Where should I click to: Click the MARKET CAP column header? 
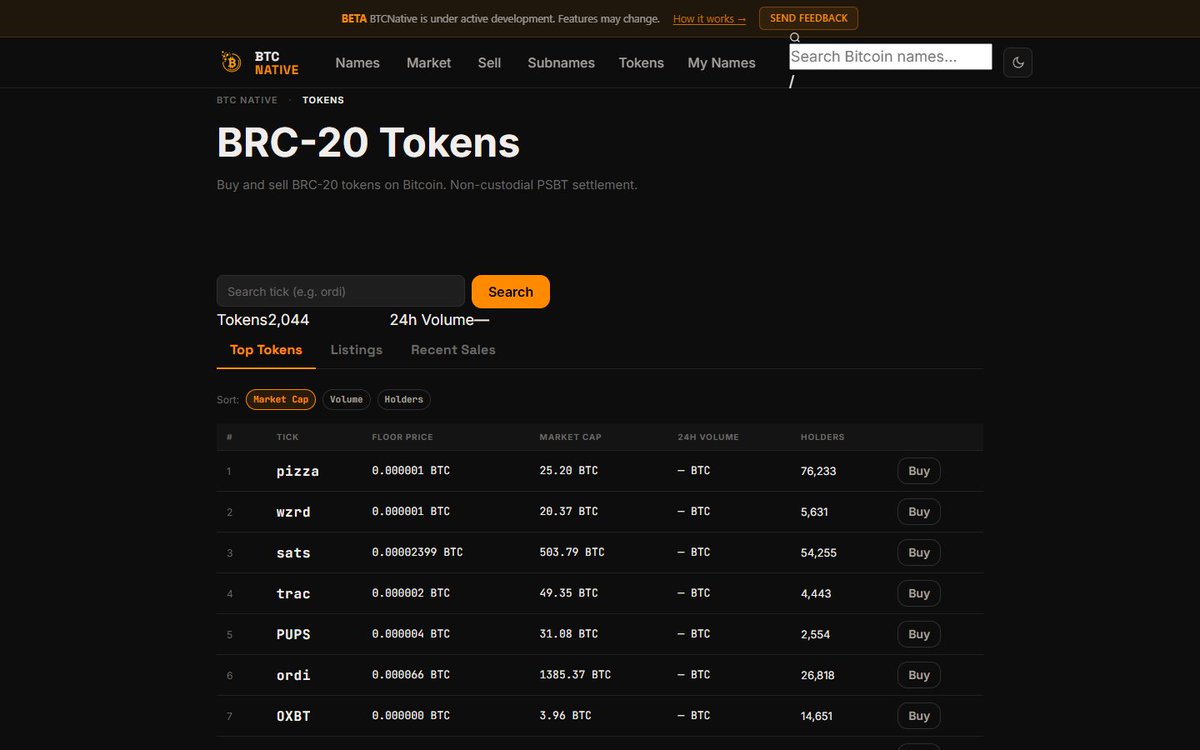570,437
